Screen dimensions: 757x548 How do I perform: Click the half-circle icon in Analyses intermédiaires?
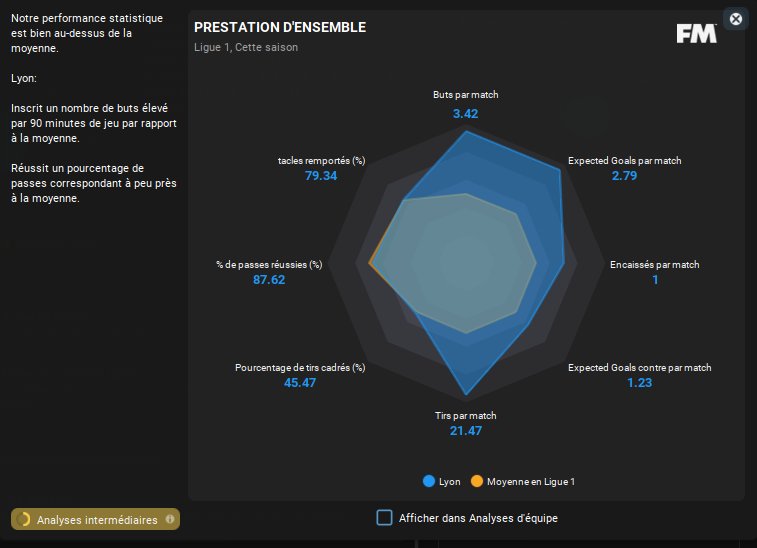(x=24, y=520)
